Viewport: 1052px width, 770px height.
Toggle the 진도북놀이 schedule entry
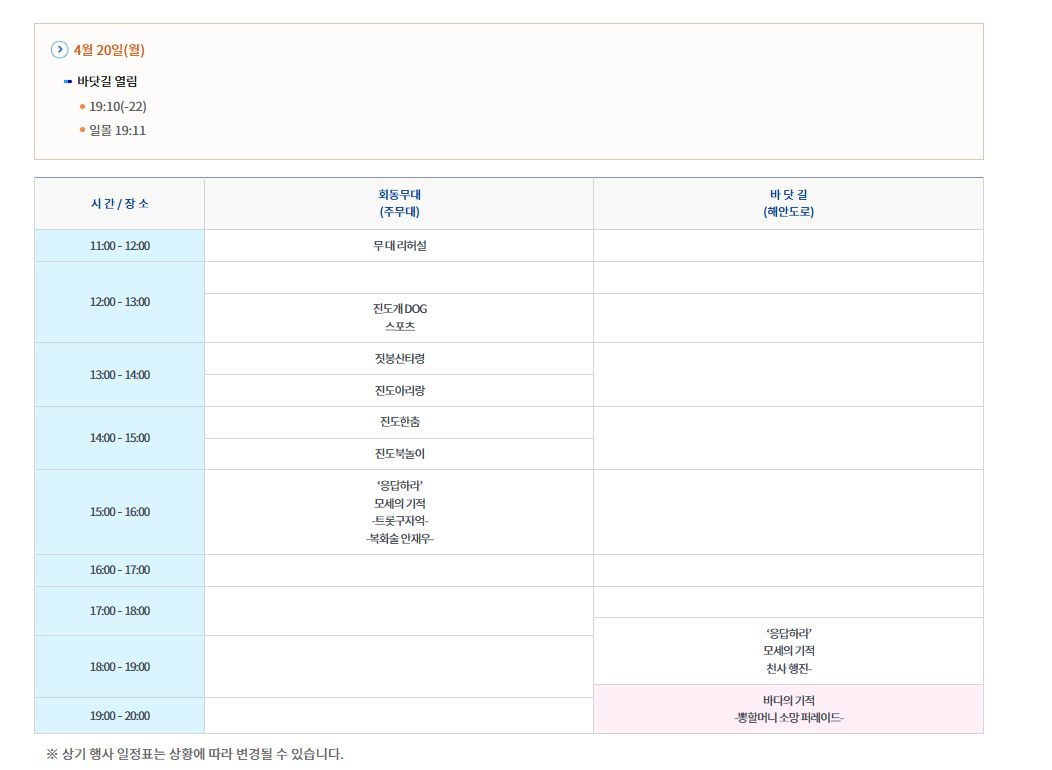pyautogui.click(x=399, y=454)
